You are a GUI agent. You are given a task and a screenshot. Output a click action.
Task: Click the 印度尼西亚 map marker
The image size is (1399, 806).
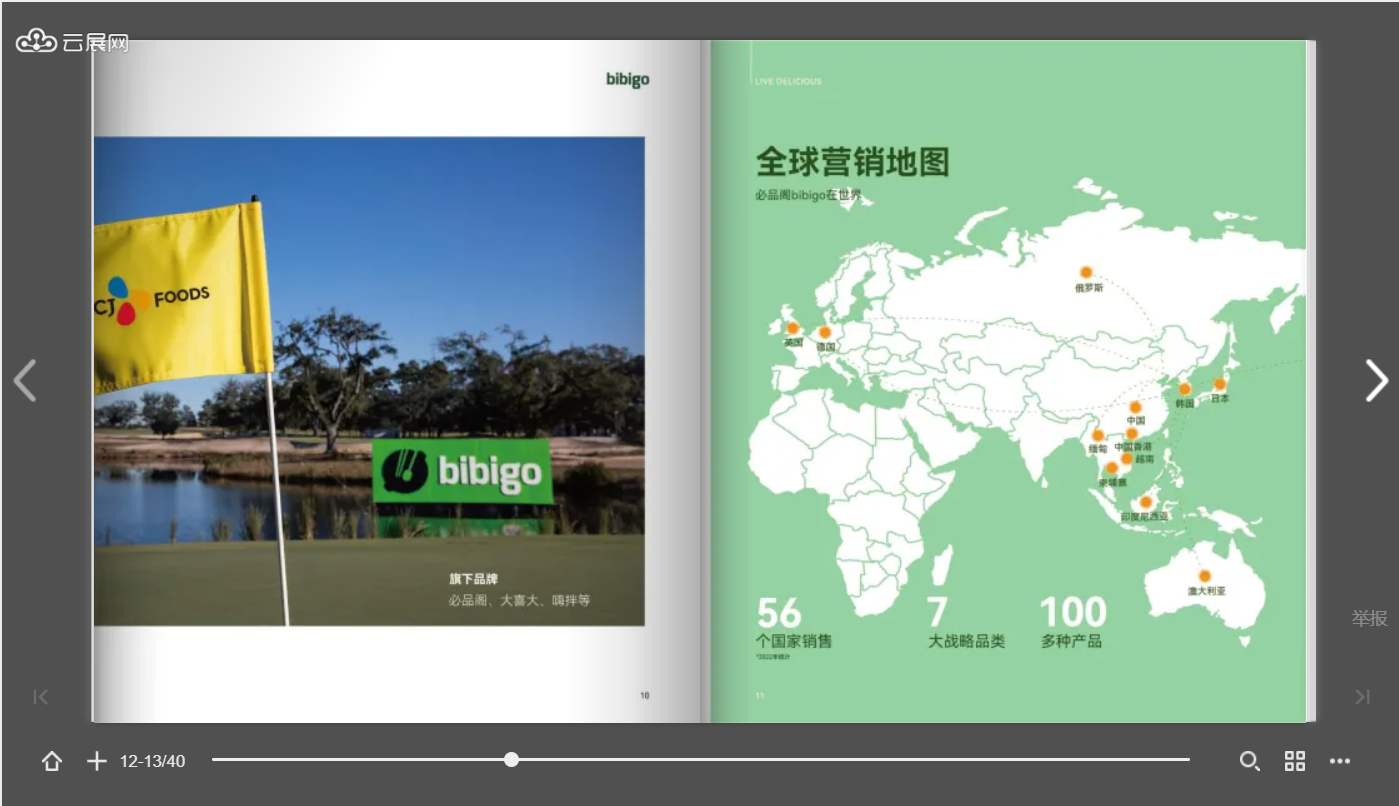(x=1146, y=502)
